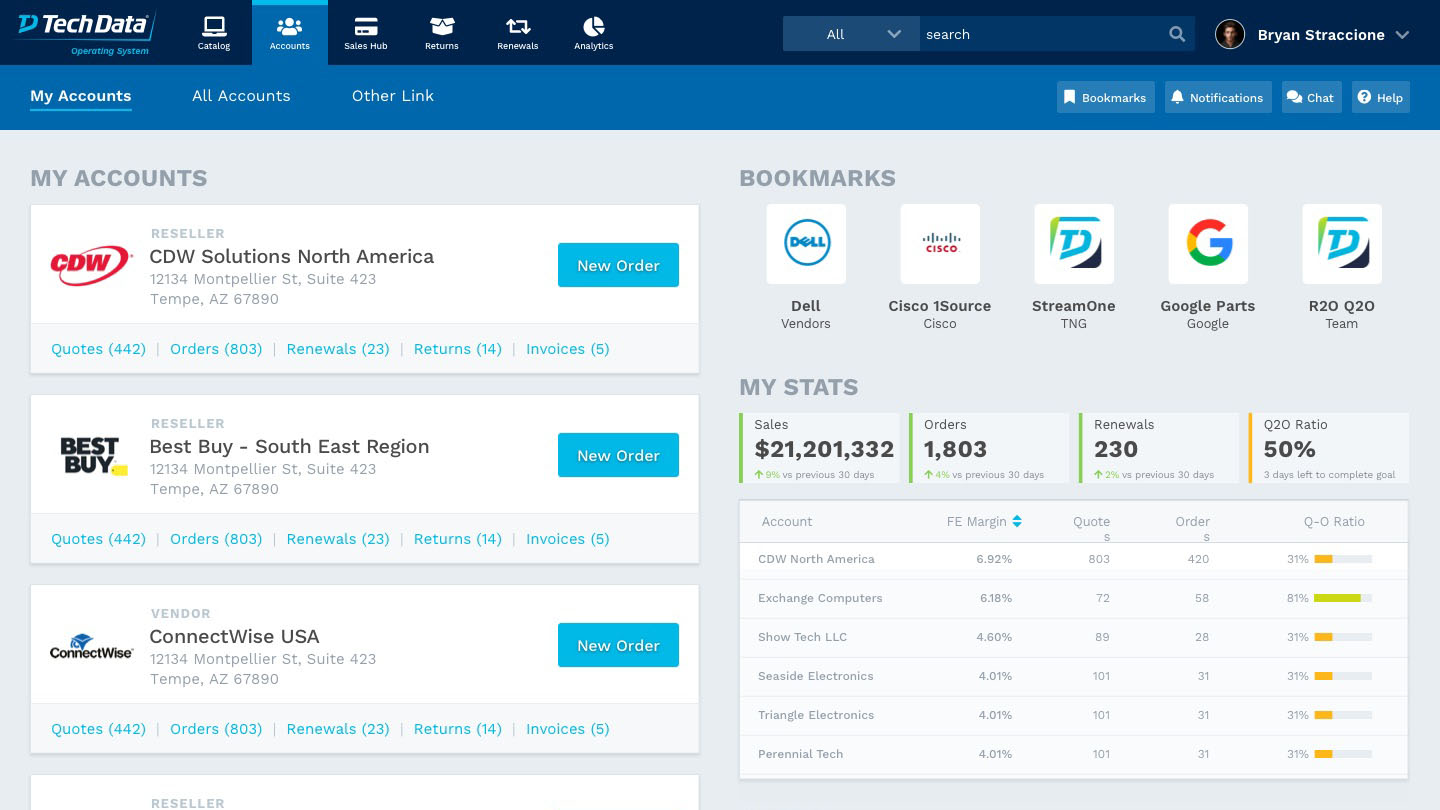
Task: Click the Q2O Ratio stat card
Action: point(1329,448)
